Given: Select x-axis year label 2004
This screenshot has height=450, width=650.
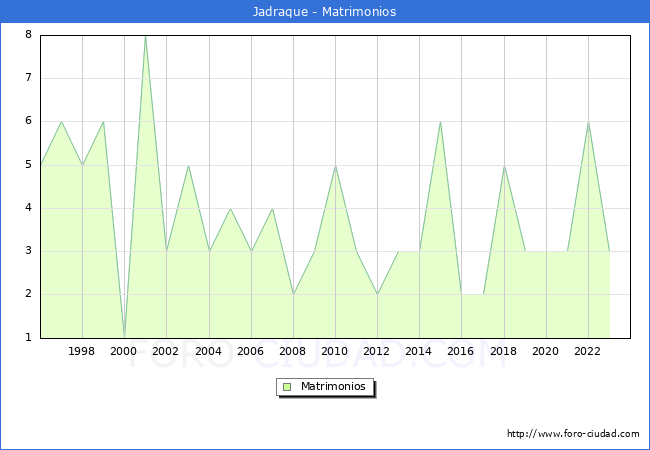Looking at the screenshot, I should click(x=209, y=351).
